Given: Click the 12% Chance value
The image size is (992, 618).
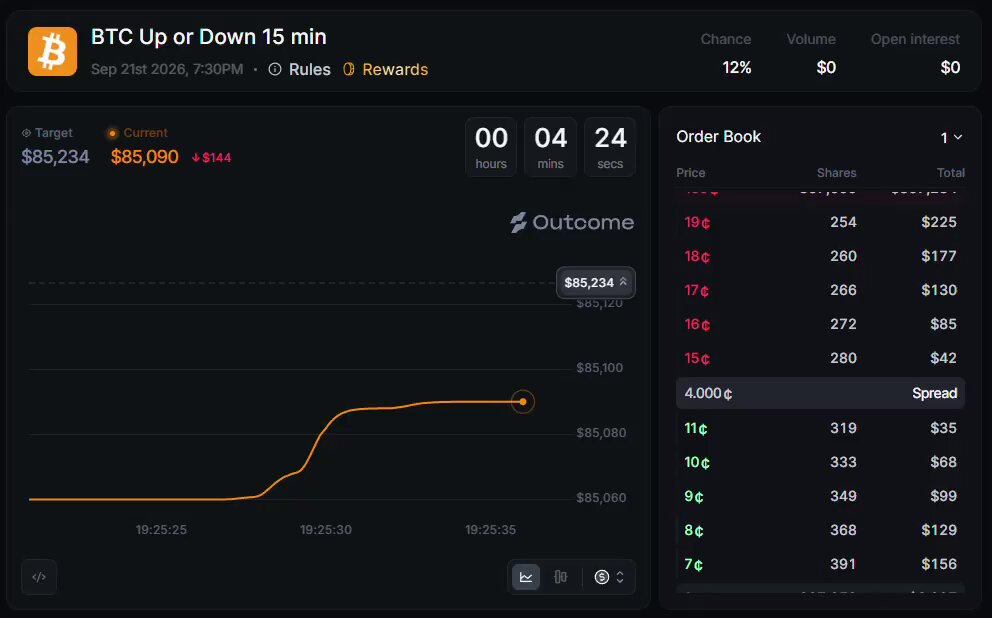Looking at the screenshot, I should [x=736, y=68].
